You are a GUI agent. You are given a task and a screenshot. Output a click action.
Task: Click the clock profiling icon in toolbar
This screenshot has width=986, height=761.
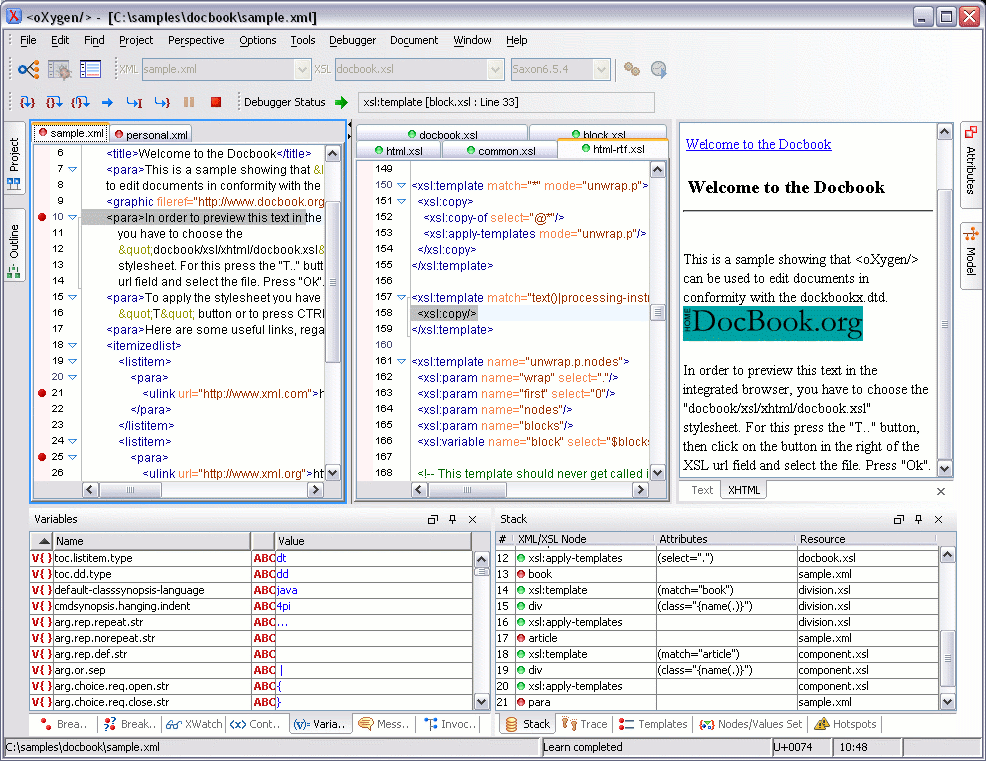[658, 69]
